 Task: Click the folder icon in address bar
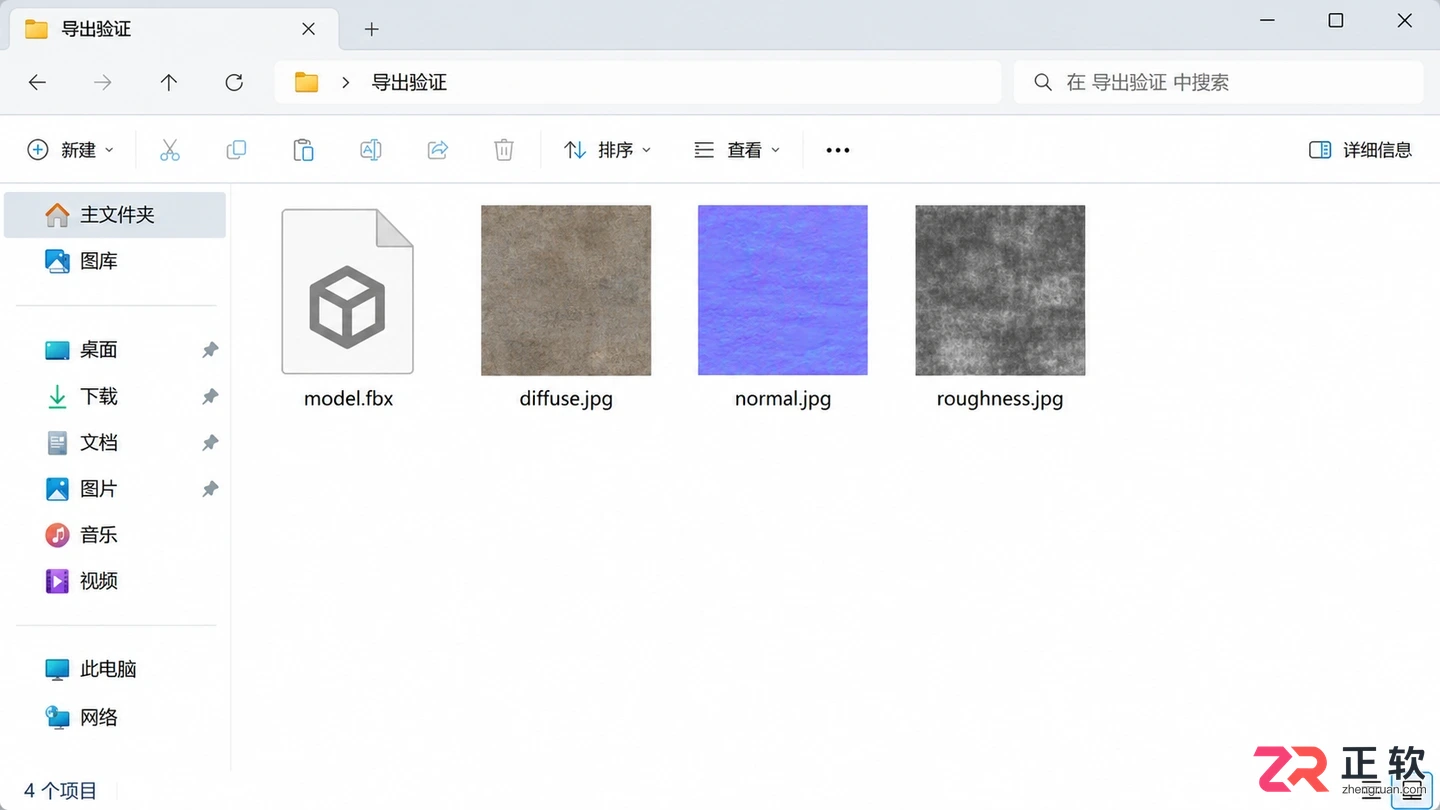[x=306, y=83]
